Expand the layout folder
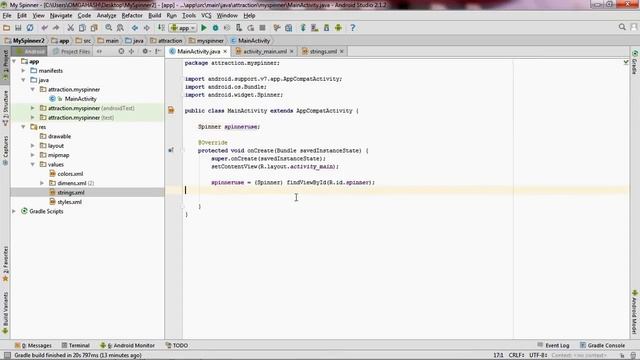The height and width of the screenshot is (360, 640). 33,146
